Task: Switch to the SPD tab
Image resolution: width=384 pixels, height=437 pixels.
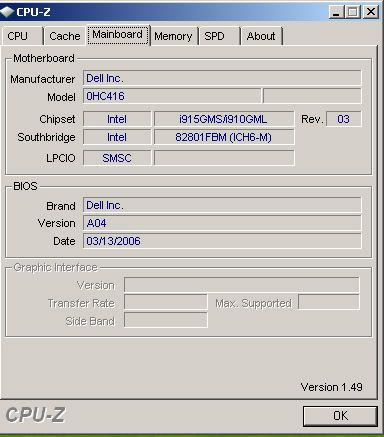Action: coord(219,36)
